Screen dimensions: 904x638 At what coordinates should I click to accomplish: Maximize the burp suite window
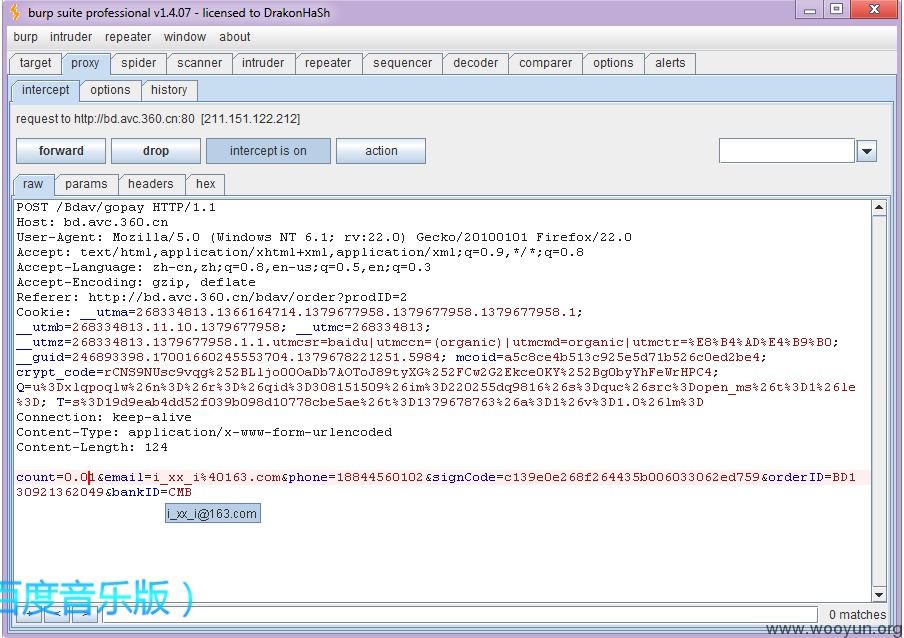tap(837, 10)
